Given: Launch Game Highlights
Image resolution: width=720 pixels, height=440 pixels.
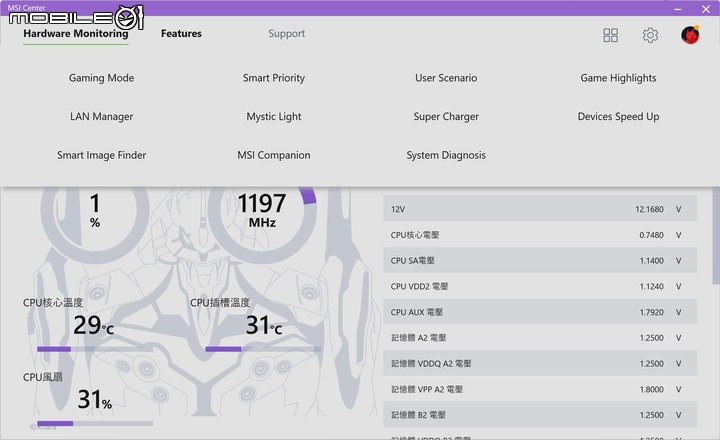Looking at the screenshot, I should (618, 78).
